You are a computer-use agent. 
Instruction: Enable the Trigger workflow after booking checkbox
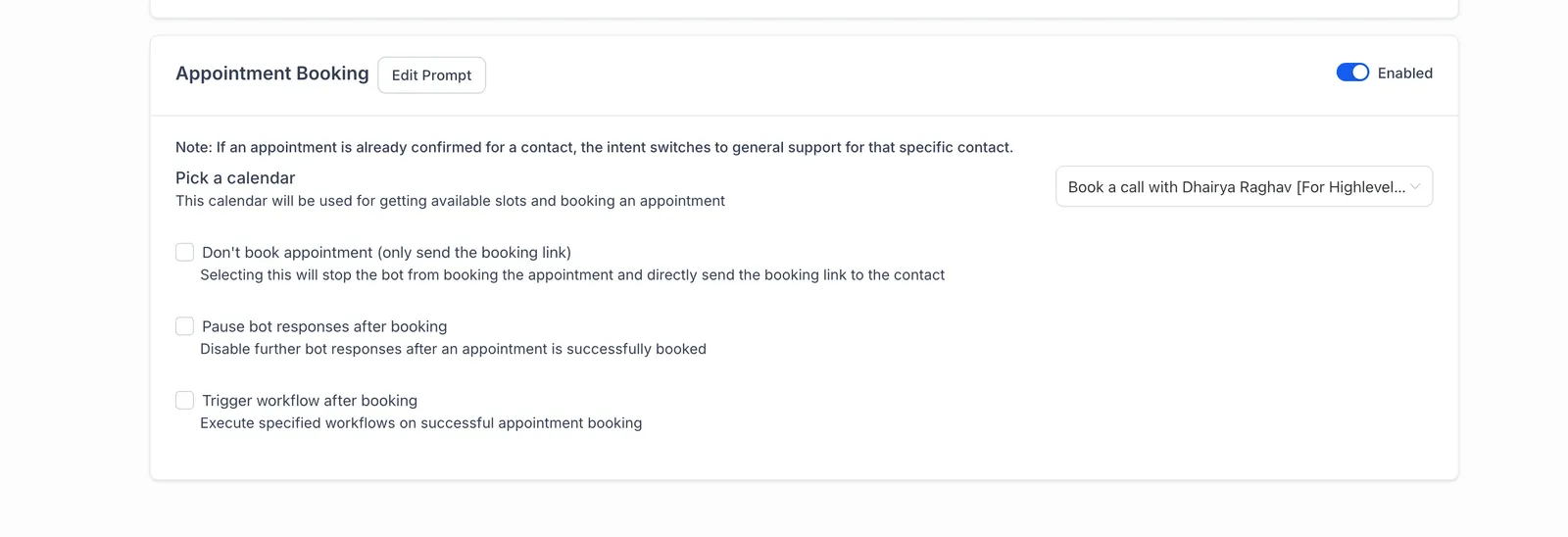click(184, 400)
